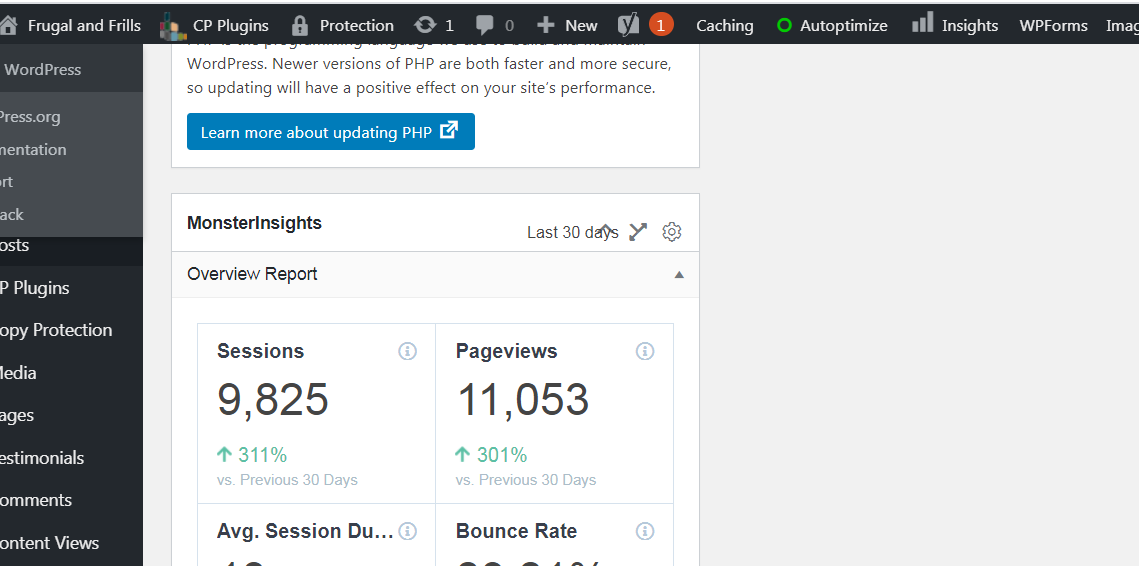Screen dimensions: 1139x566
Task: Open WPForms in the admin bar
Action: (1053, 25)
